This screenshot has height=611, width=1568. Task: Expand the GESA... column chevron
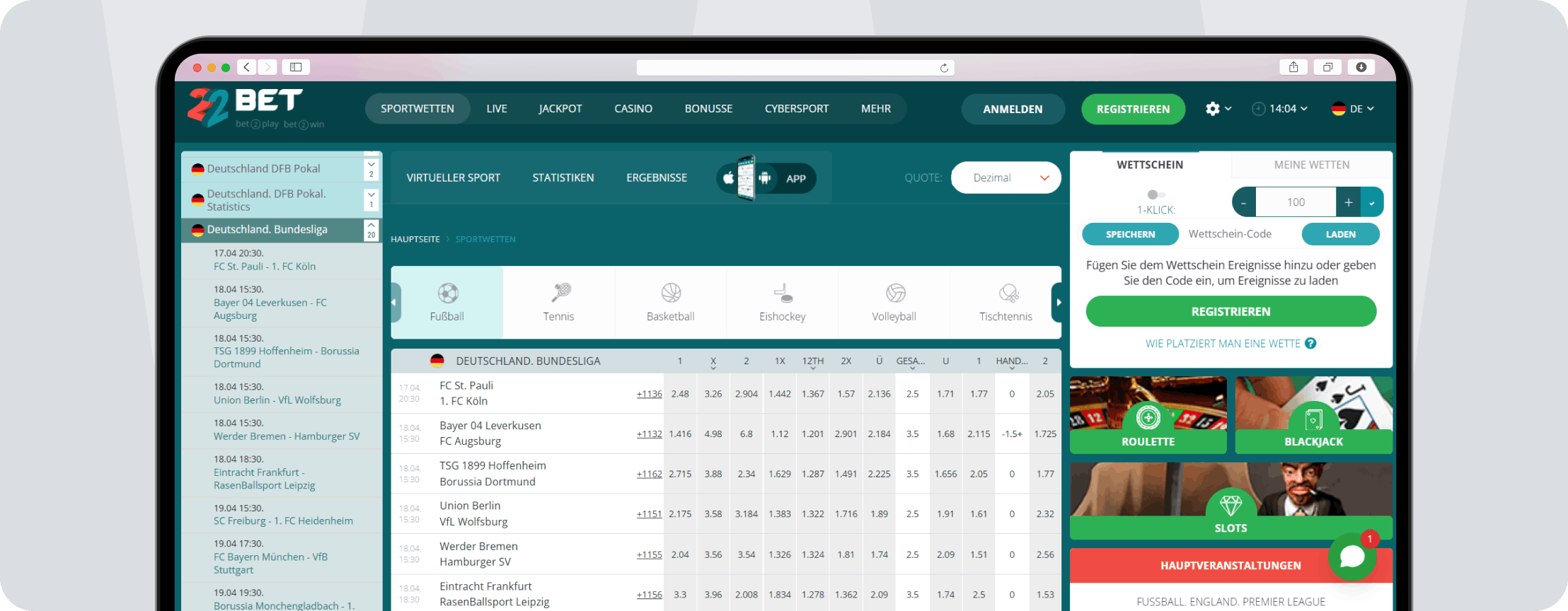pyautogui.click(x=913, y=368)
